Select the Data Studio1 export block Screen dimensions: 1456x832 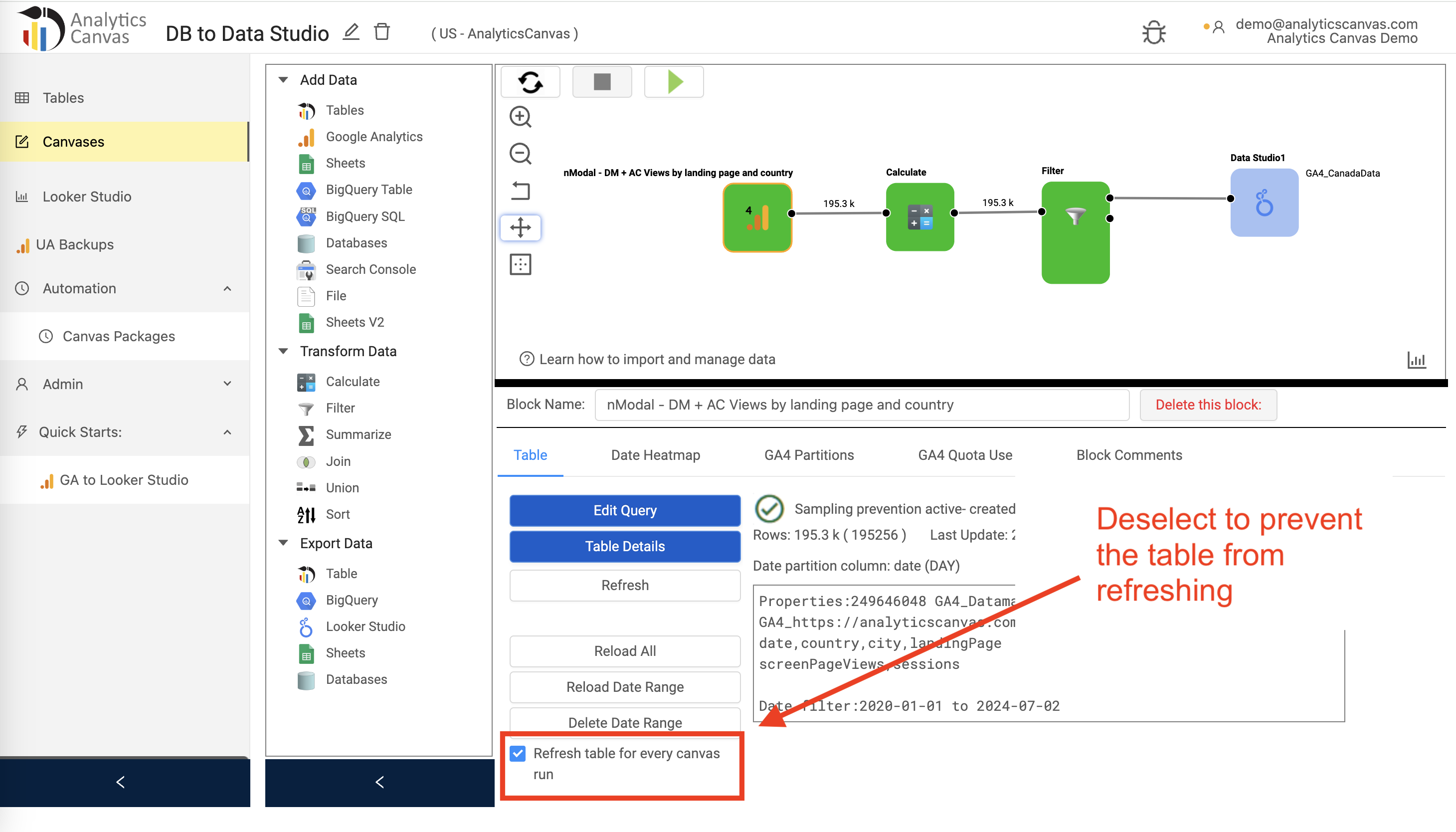[x=1264, y=203]
